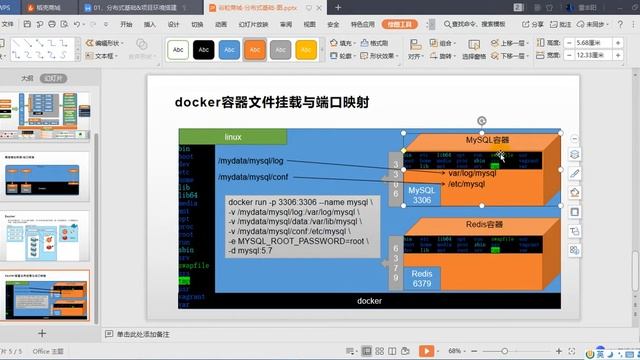Start slideshow with orange play button
The width and height of the screenshot is (640, 360).
point(426,351)
